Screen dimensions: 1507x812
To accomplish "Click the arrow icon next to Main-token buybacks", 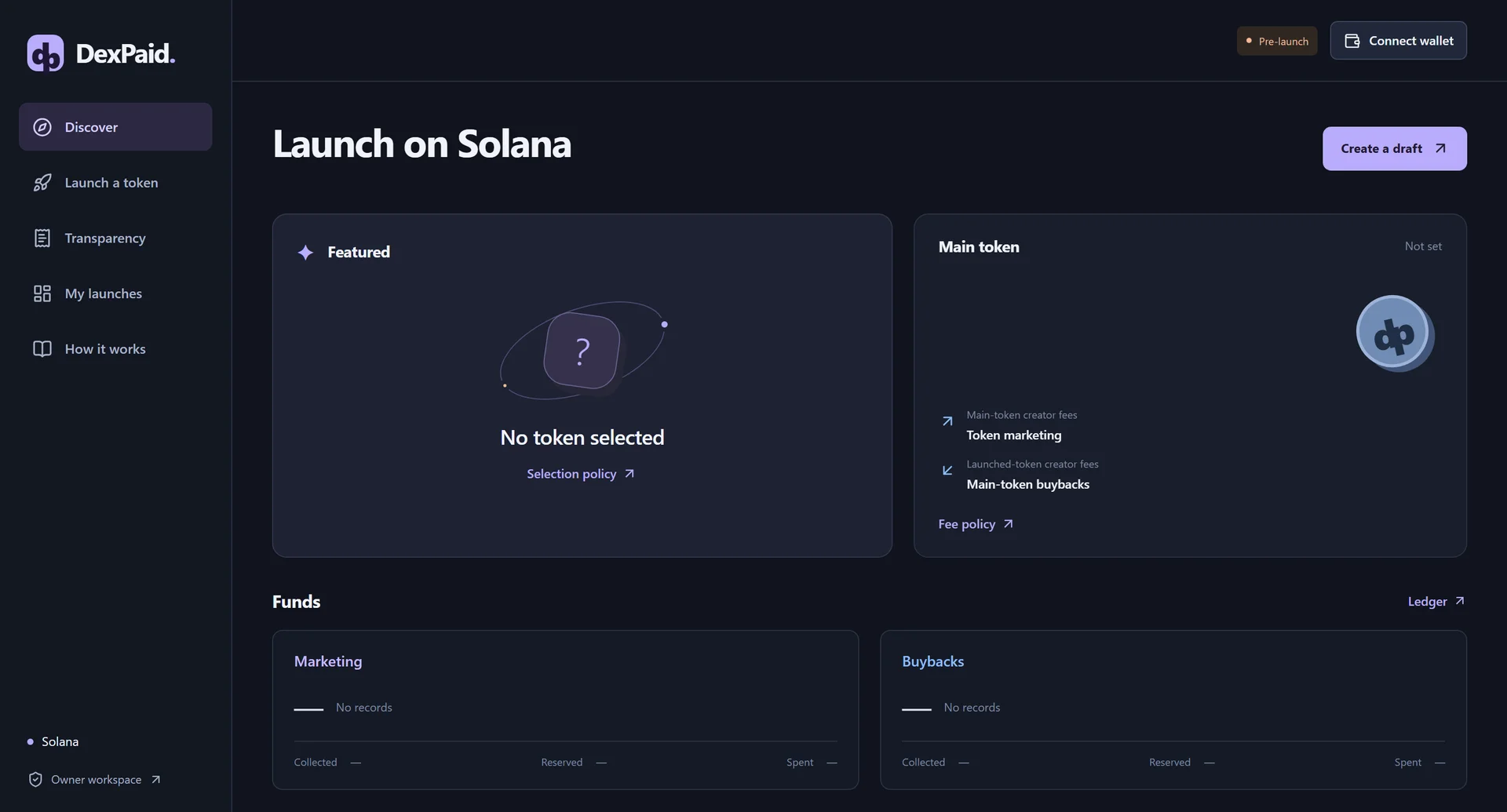I will coord(947,471).
